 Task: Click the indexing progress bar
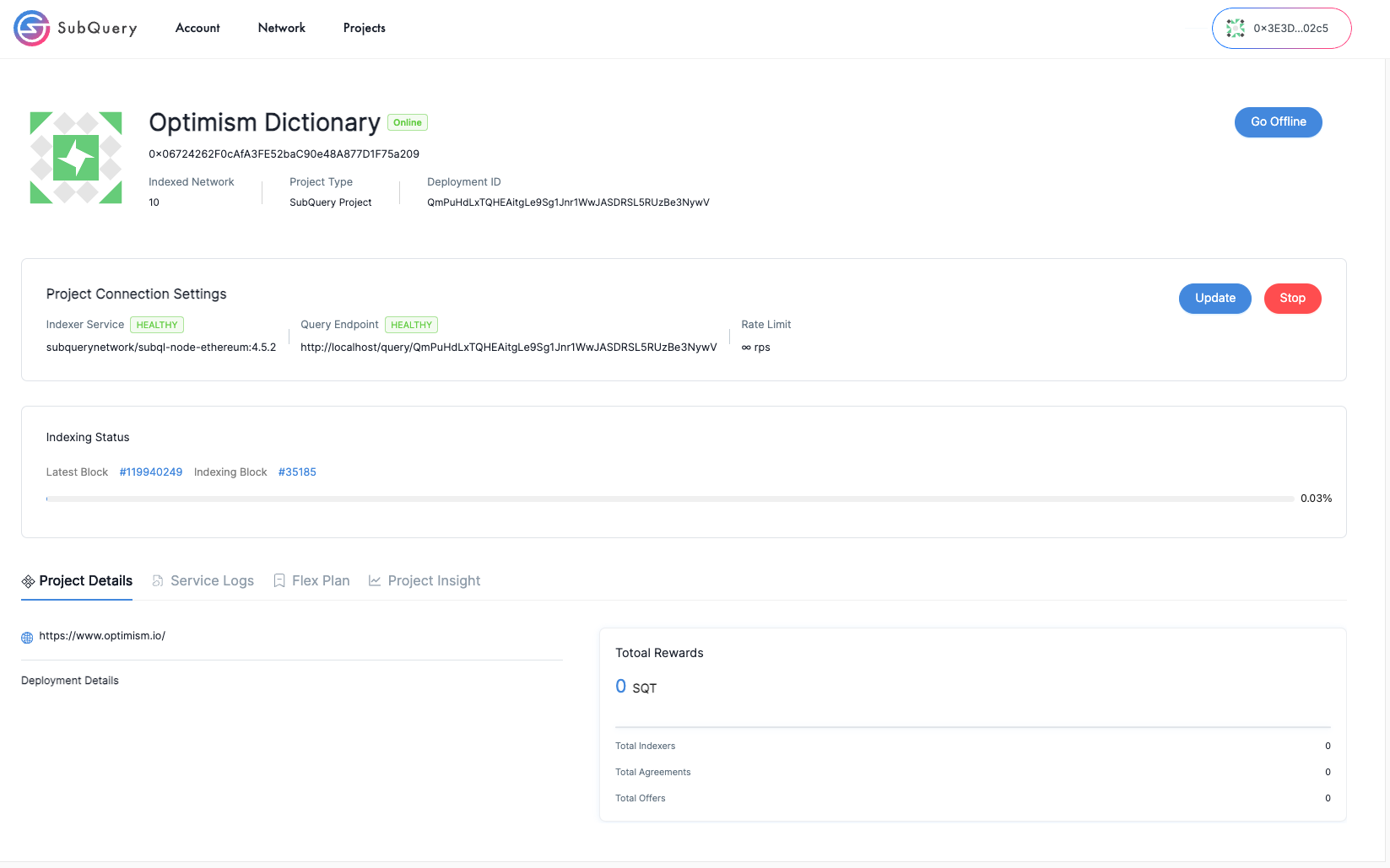[670, 499]
